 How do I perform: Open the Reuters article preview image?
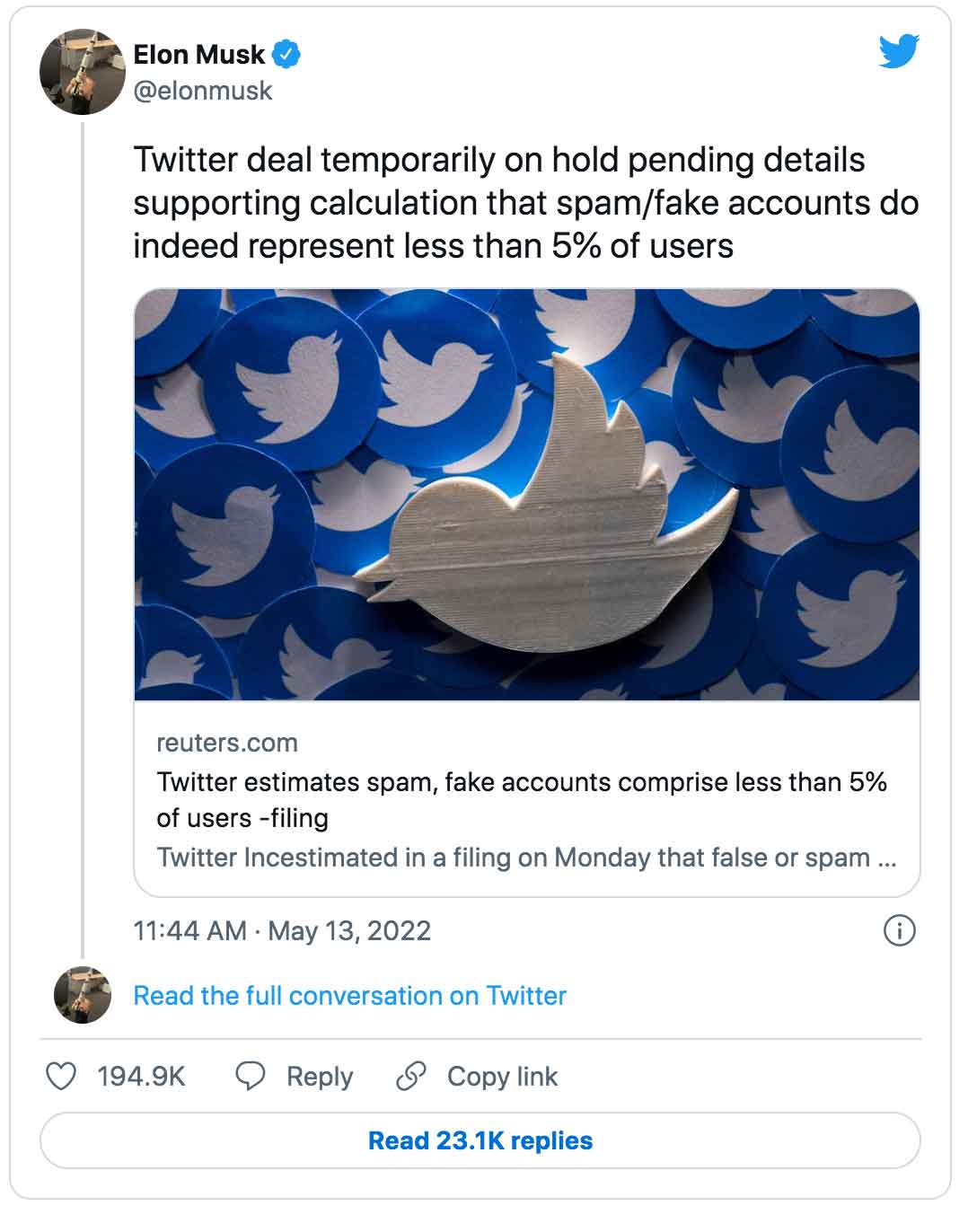coord(527,495)
